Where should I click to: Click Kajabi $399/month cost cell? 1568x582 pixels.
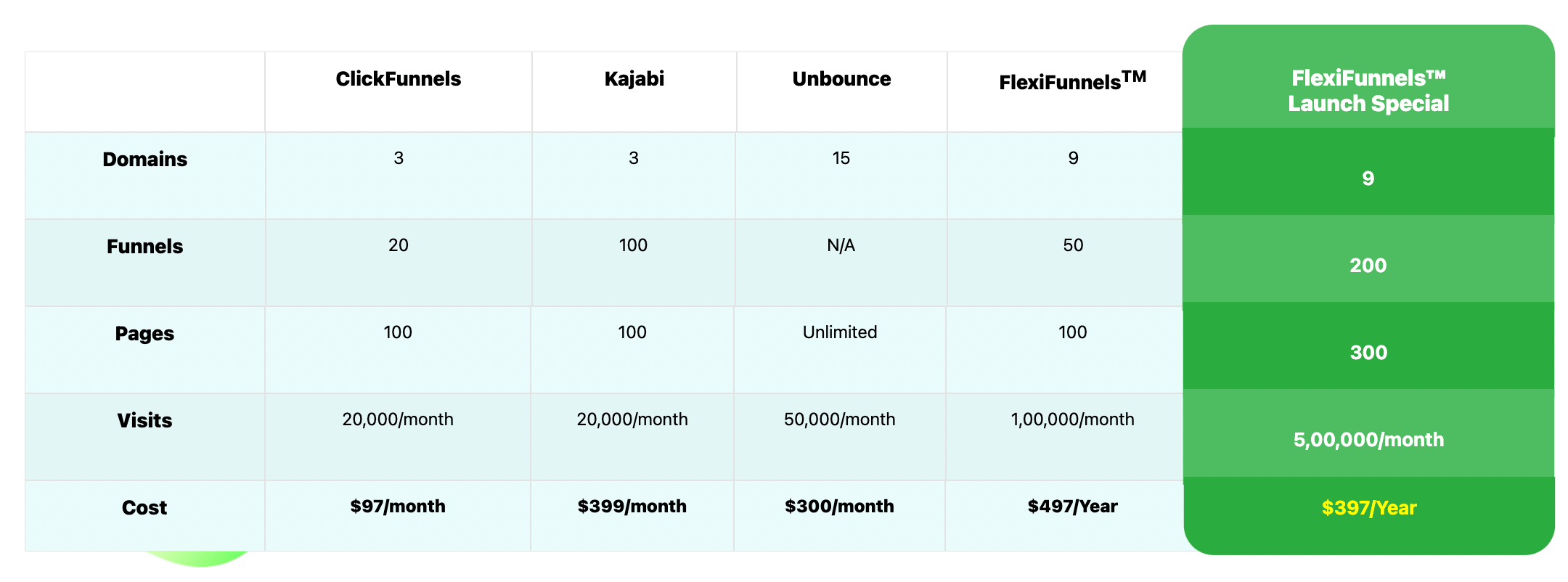click(632, 507)
